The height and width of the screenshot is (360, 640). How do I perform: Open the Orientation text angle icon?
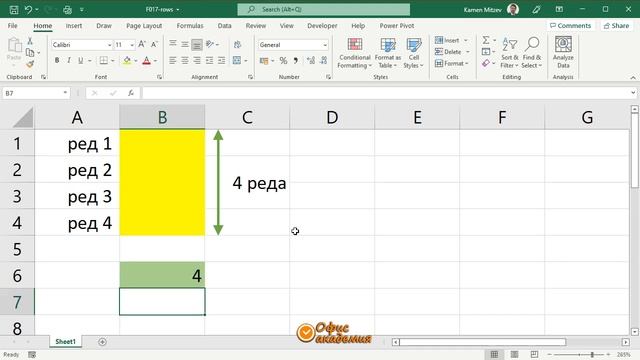[x=210, y=44]
